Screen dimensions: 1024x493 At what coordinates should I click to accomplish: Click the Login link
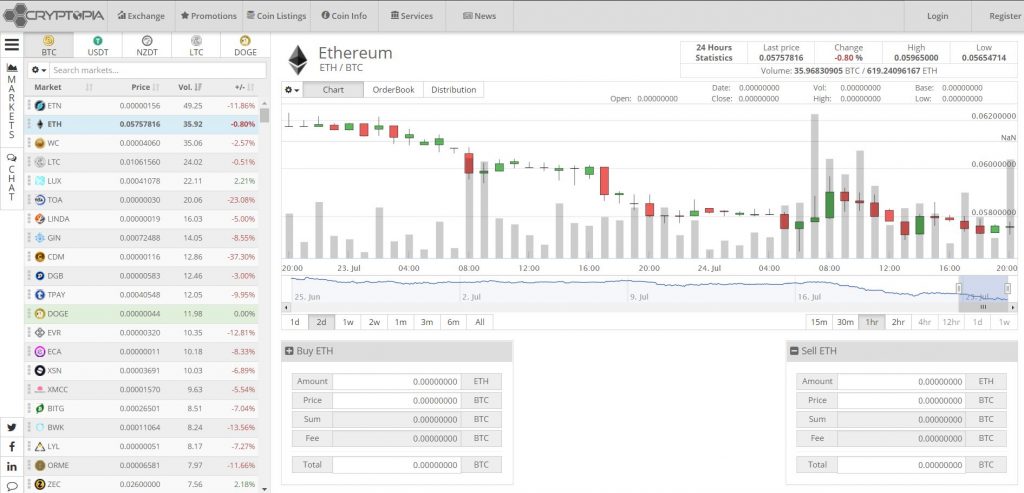(x=938, y=16)
